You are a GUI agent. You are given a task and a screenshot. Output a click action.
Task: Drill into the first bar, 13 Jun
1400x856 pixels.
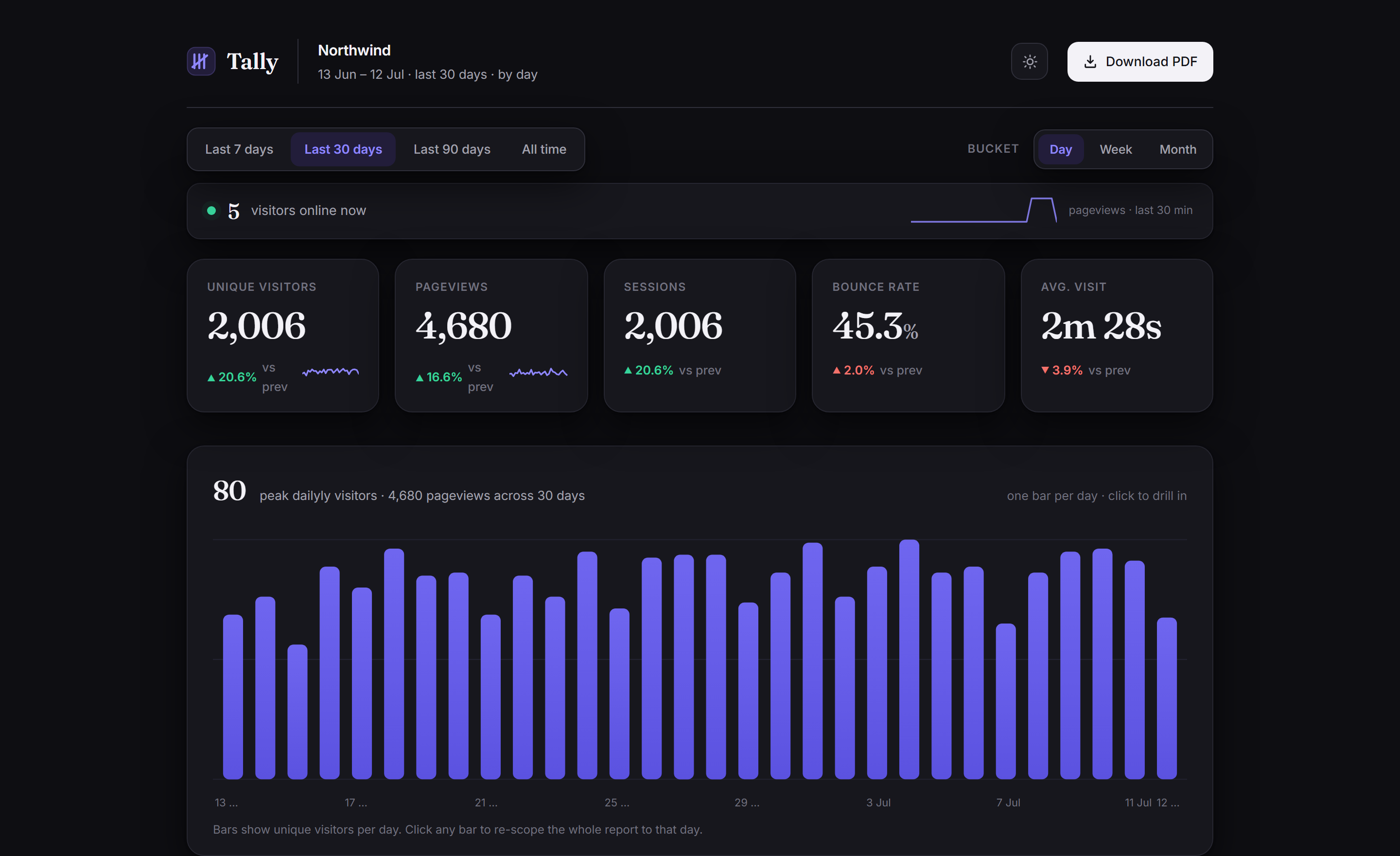(x=233, y=696)
